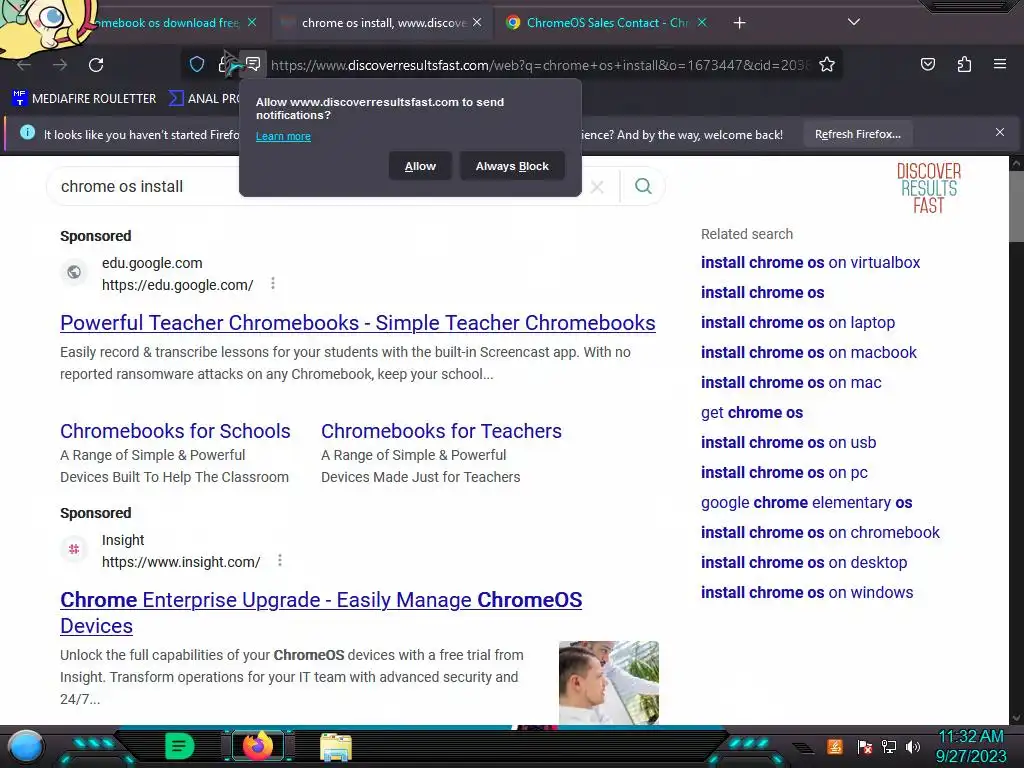Click the address bar URL text
Screen dimensions: 1024x768
click(541, 65)
